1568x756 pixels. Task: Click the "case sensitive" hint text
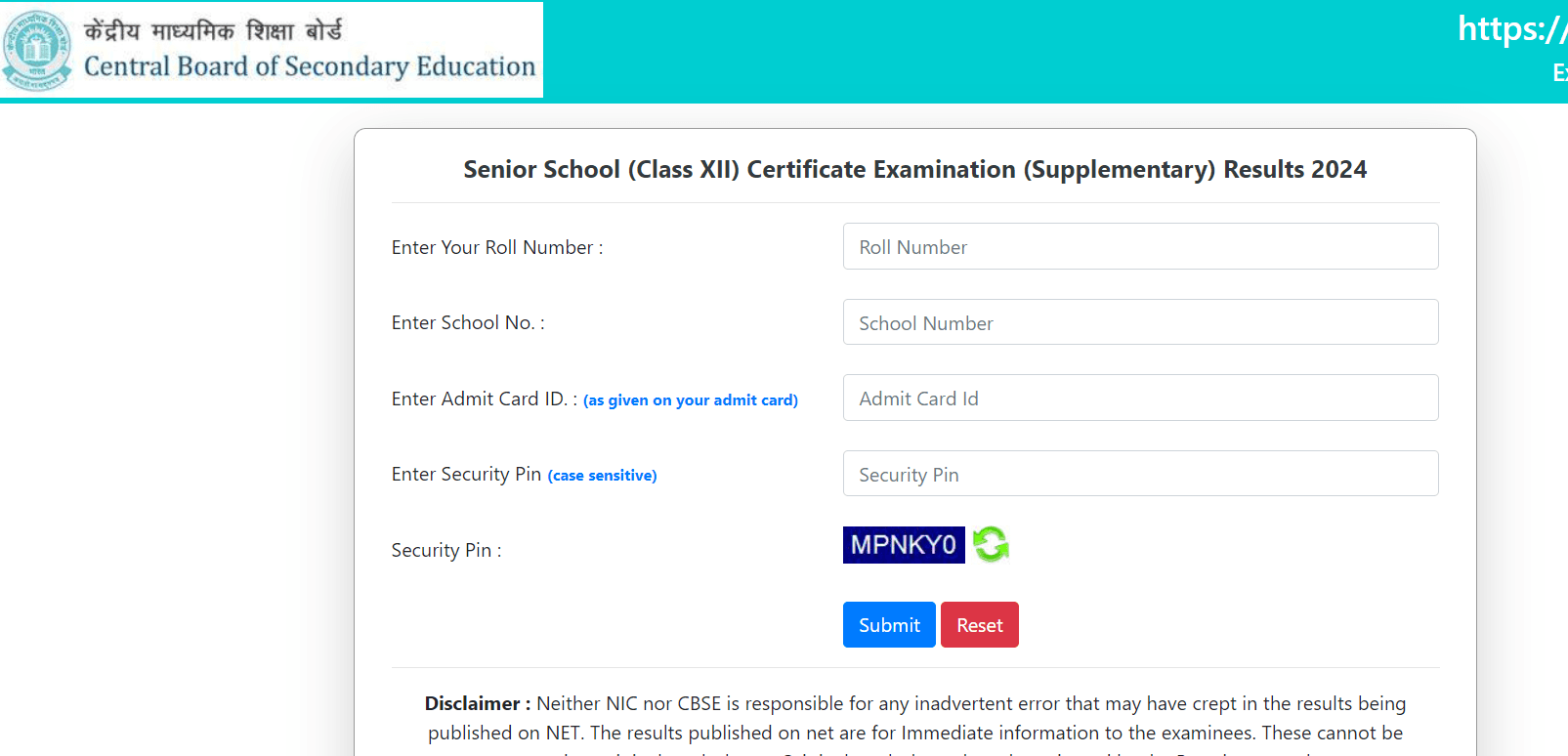click(x=602, y=476)
